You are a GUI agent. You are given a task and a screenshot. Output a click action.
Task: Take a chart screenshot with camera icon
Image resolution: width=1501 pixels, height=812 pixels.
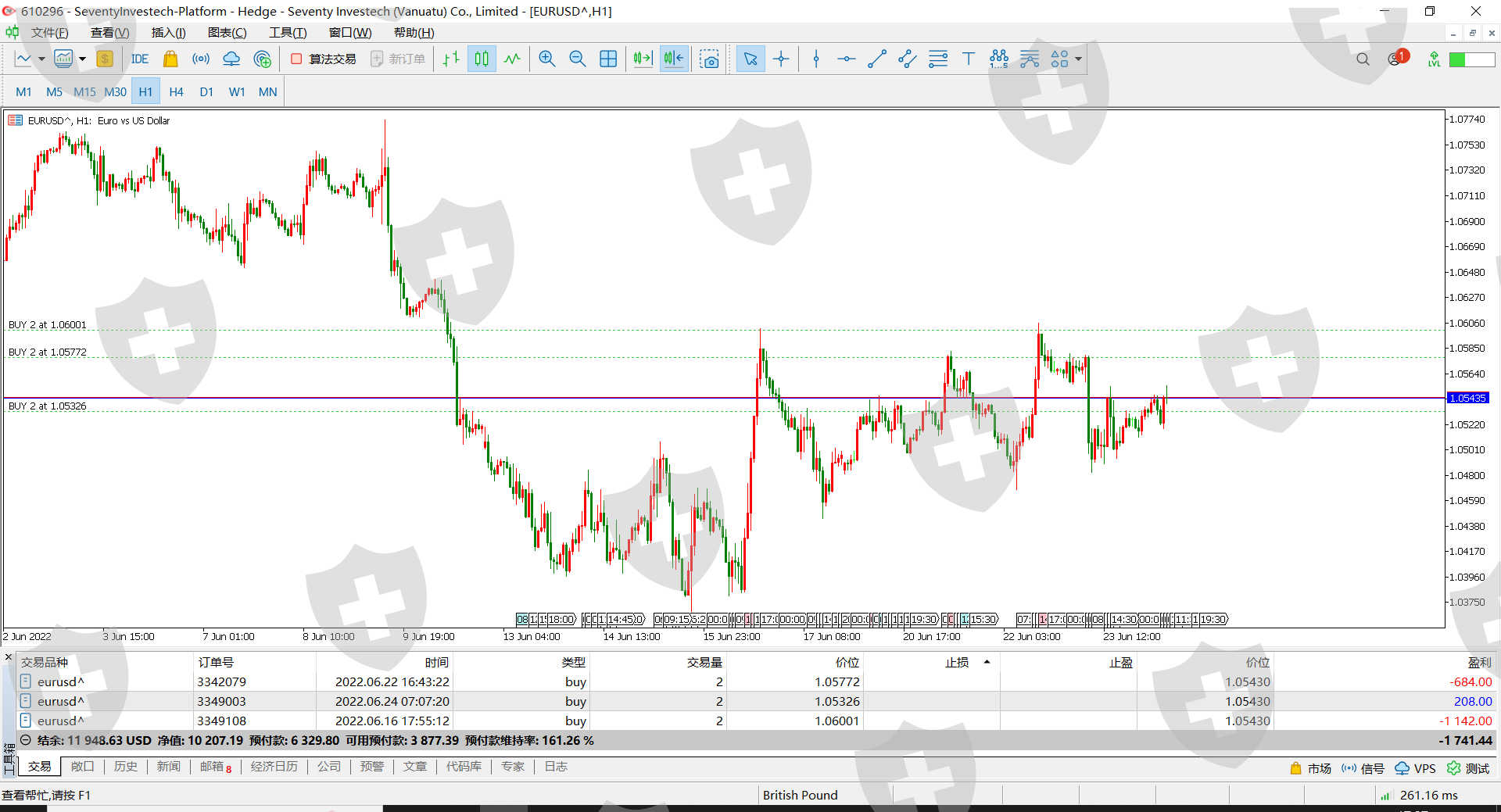709,59
